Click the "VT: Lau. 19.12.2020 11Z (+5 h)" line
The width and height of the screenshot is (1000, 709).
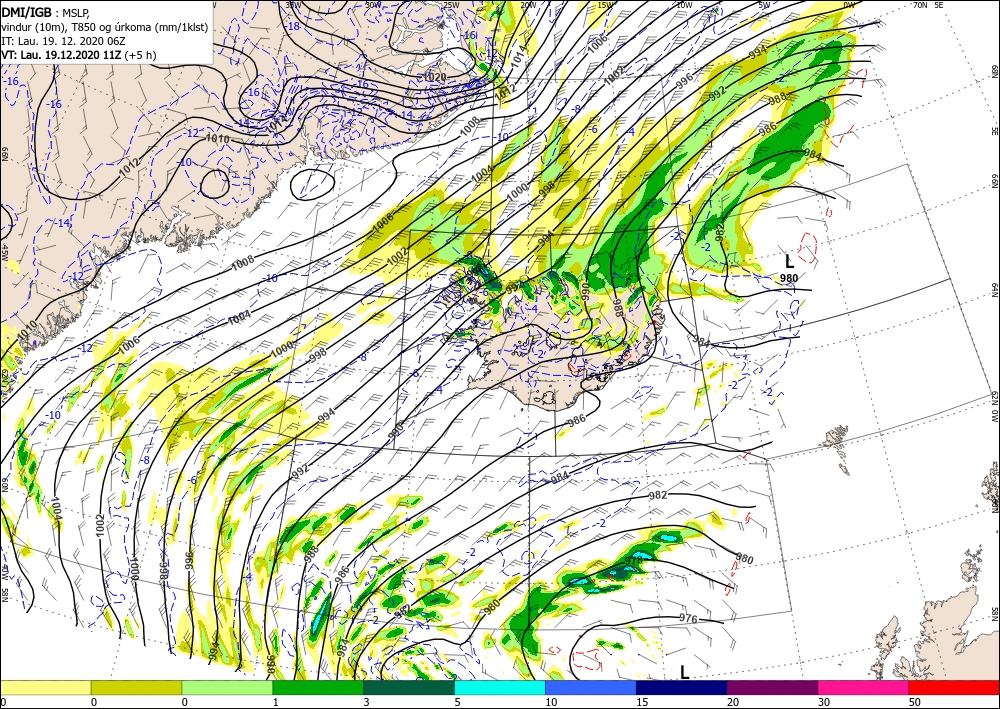pos(78,55)
